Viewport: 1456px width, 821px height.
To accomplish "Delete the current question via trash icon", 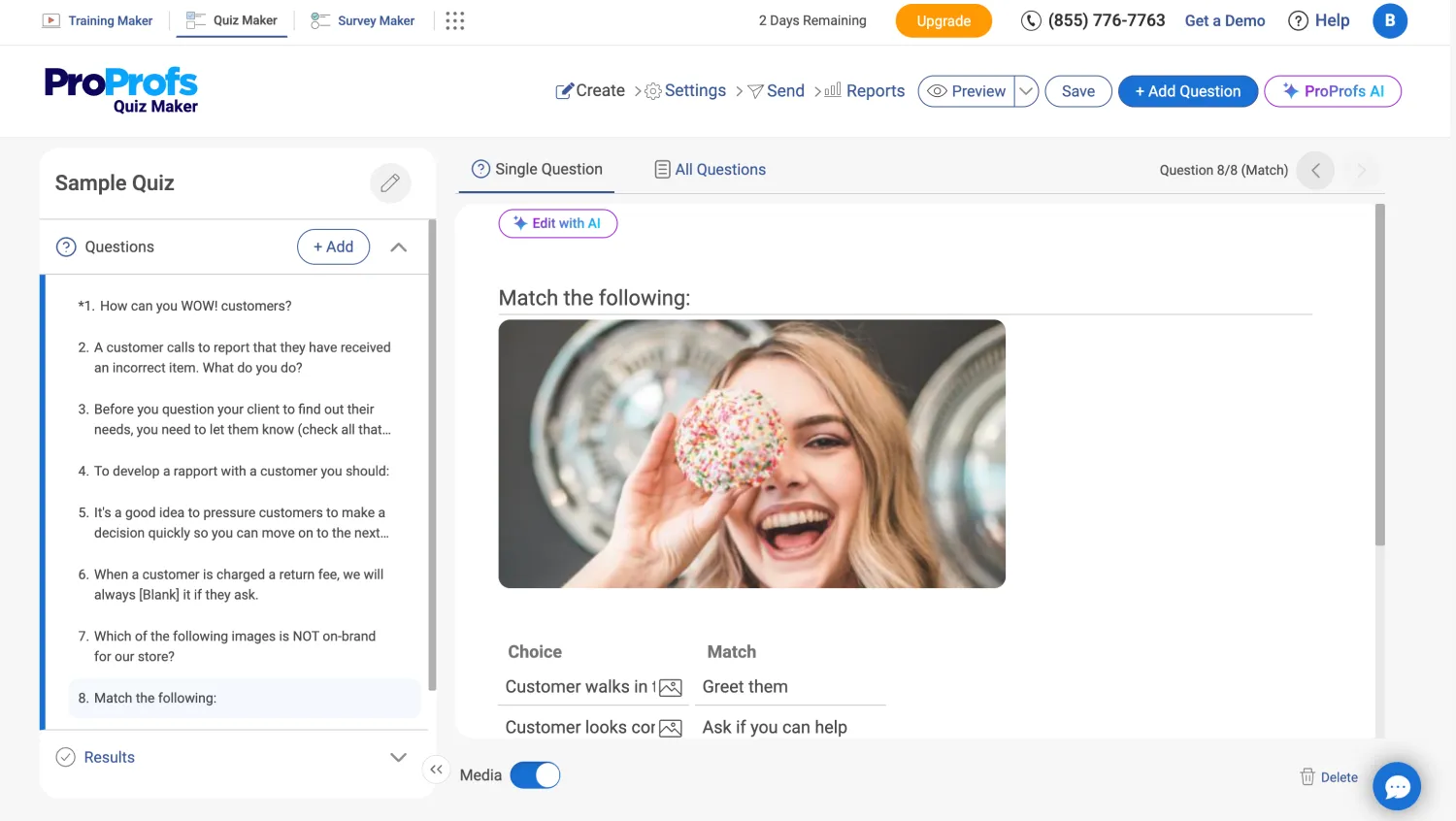I will (x=1307, y=776).
